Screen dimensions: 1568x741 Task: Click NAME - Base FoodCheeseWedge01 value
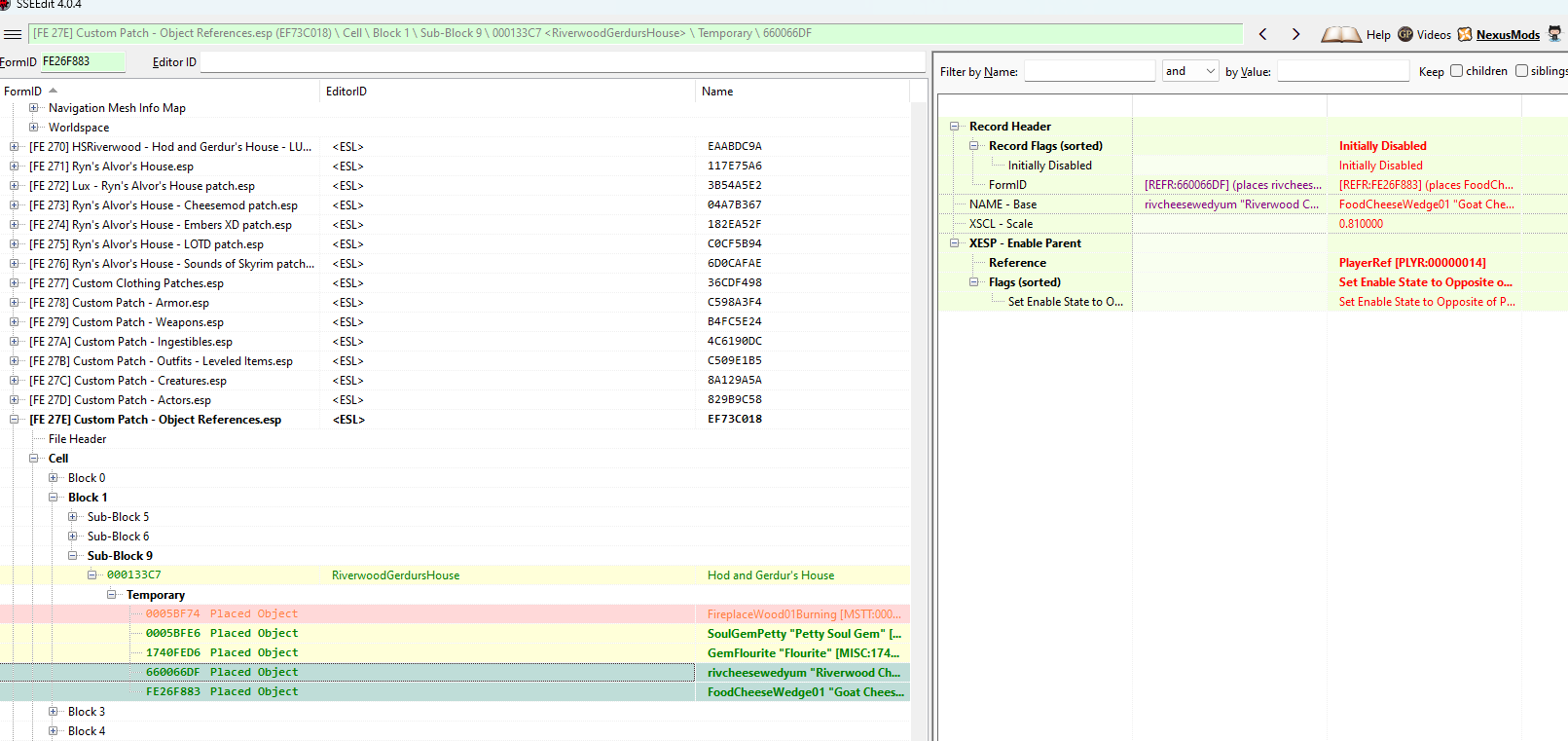[x=1426, y=204]
